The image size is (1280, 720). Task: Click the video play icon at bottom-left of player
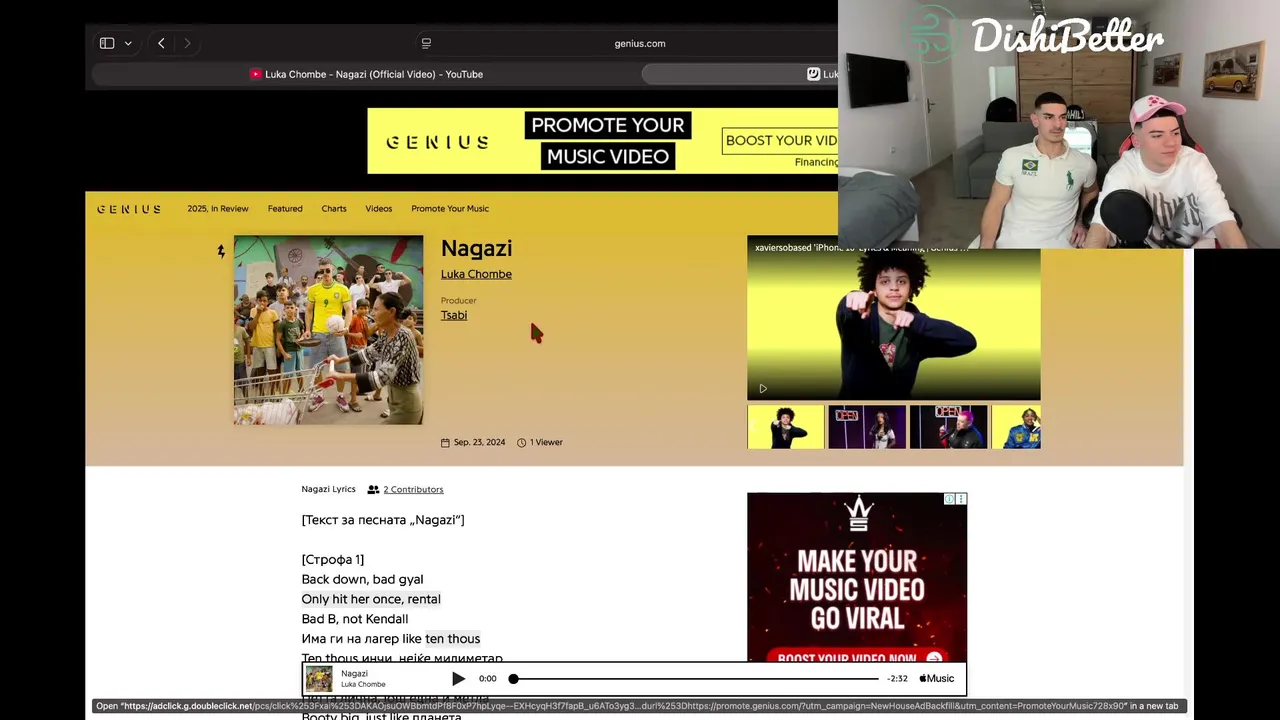(763, 389)
